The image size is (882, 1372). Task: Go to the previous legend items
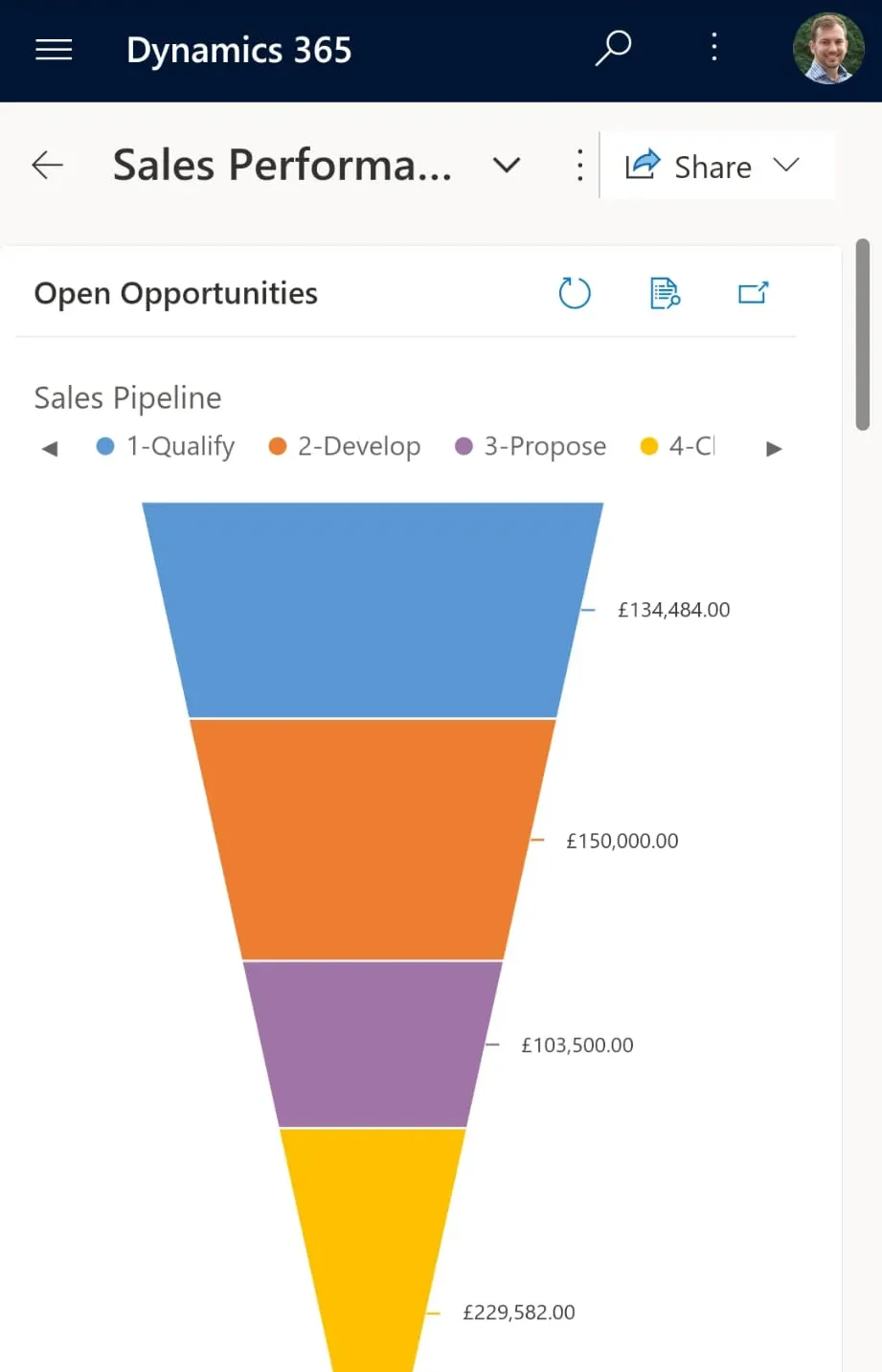(x=50, y=448)
